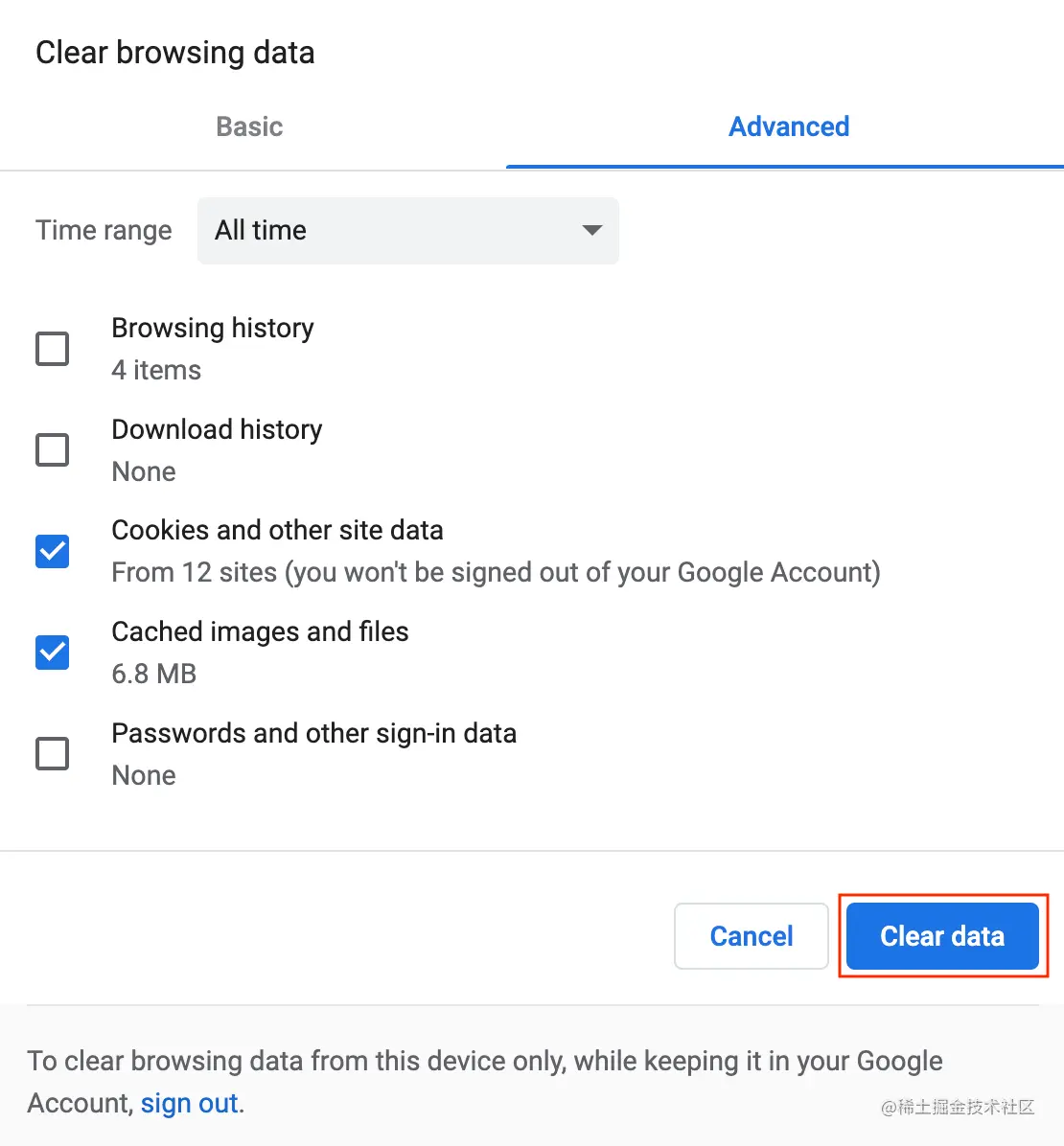The height and width of the screenshot is (1146, 1064).
Task: Switch to the Basic tab
Action: [249, 126]
